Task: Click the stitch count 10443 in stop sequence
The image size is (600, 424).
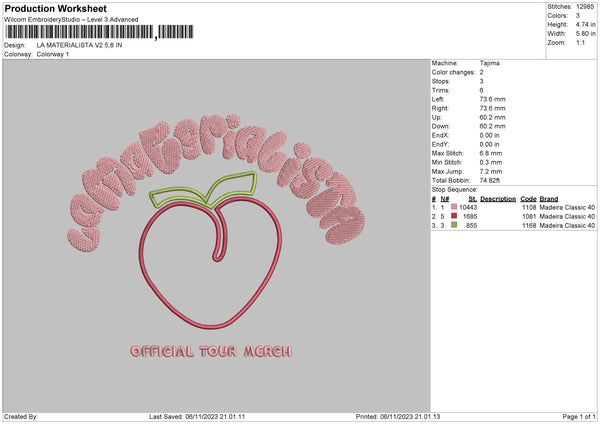Action: [x=468, y=207]
